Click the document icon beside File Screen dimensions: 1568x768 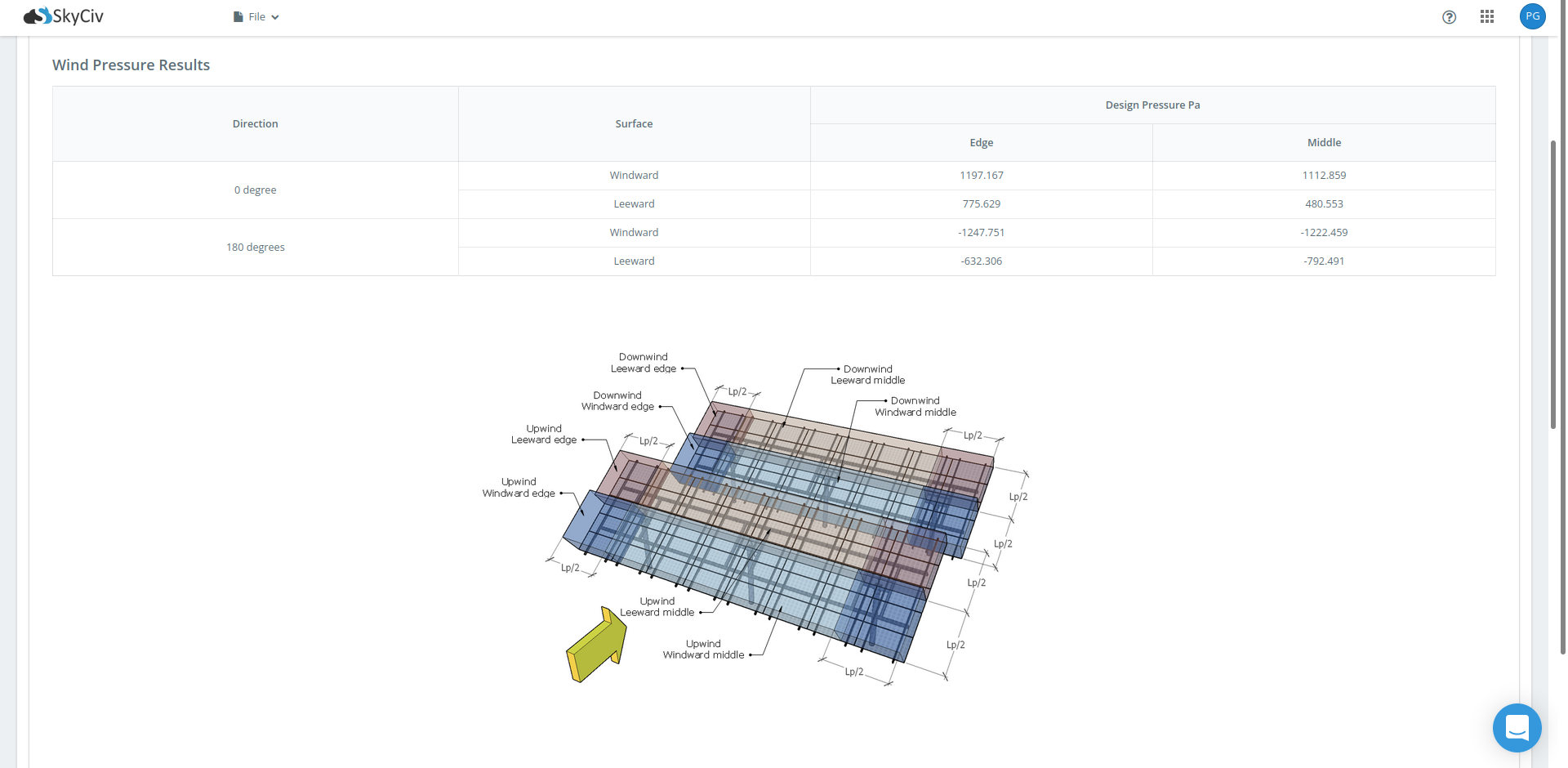(x=238, y=17)
